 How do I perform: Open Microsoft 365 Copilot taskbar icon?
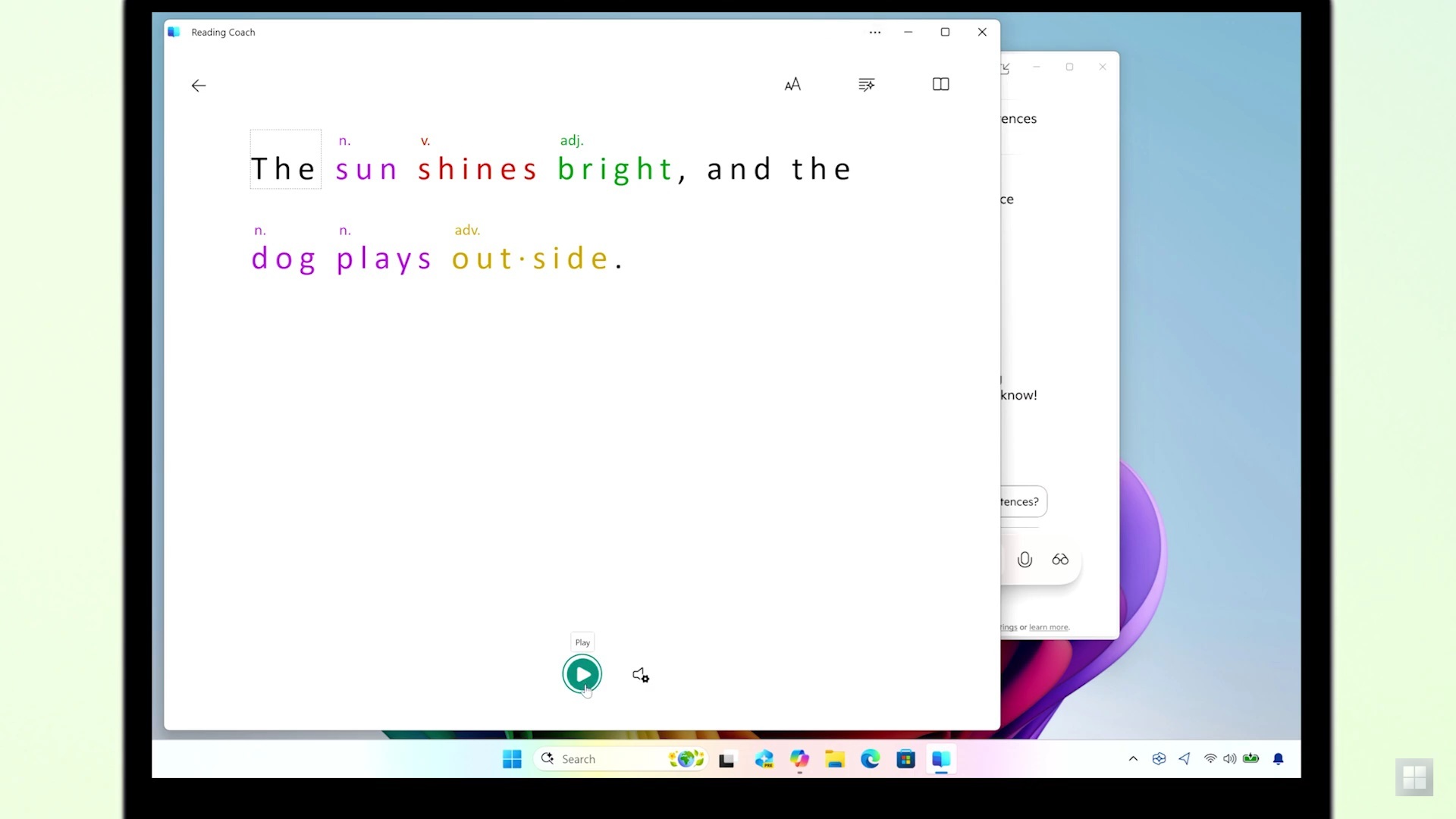point(799,759)
